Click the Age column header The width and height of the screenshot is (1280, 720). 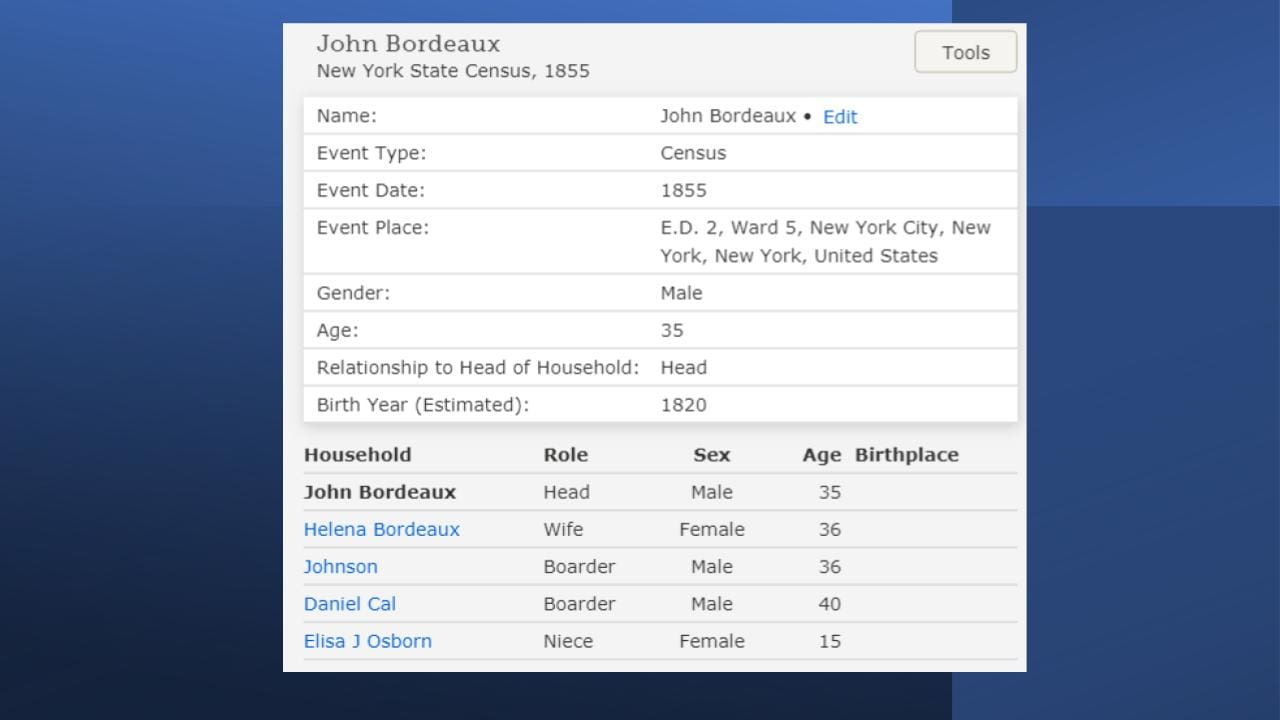821,455
